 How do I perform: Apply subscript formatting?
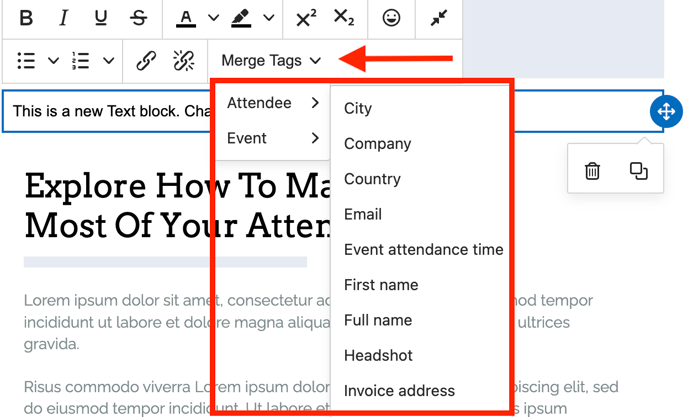point(344,18)
